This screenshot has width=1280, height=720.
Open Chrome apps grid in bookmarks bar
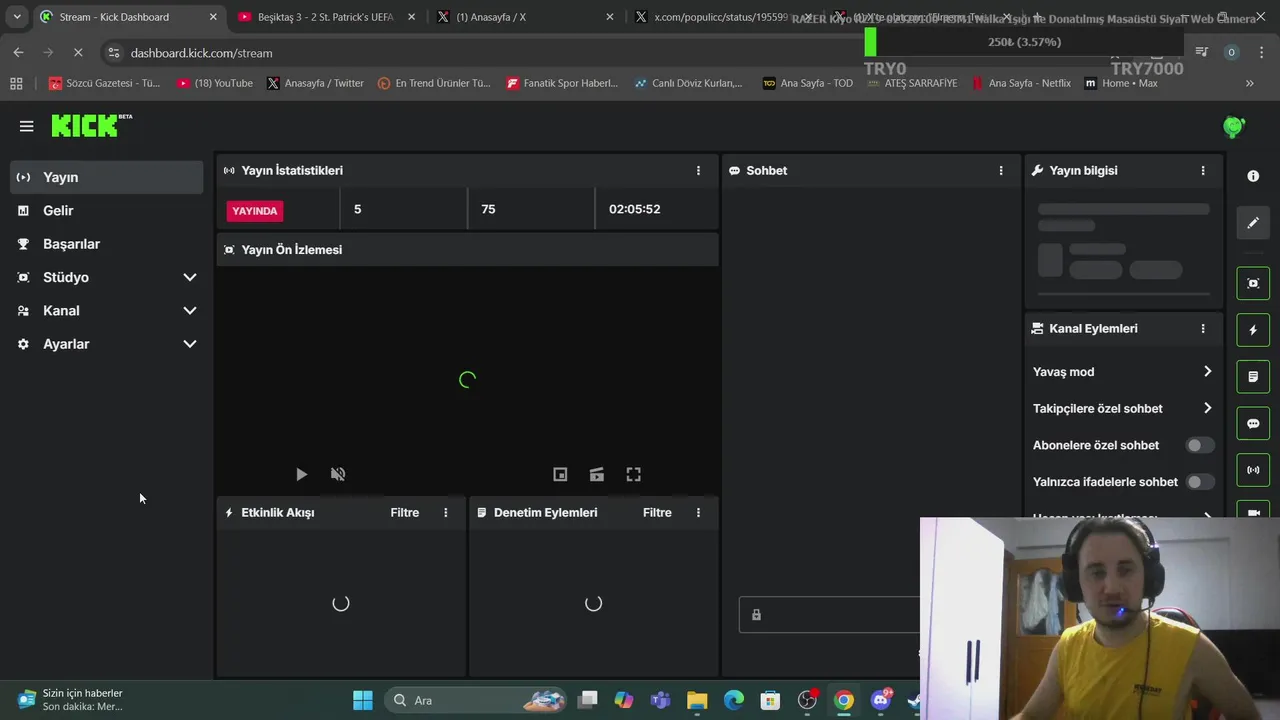point(16,83)
